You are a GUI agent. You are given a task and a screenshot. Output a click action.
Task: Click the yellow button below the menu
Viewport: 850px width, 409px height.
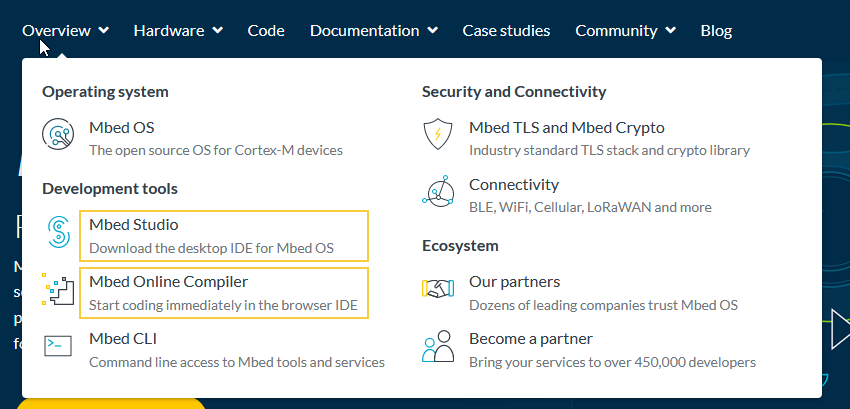tap(110, 403)
